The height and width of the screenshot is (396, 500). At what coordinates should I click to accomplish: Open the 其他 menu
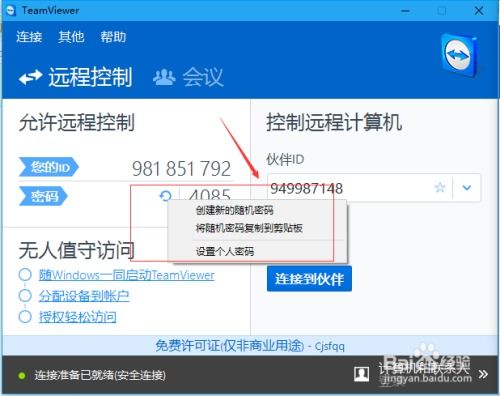[71, 37]
